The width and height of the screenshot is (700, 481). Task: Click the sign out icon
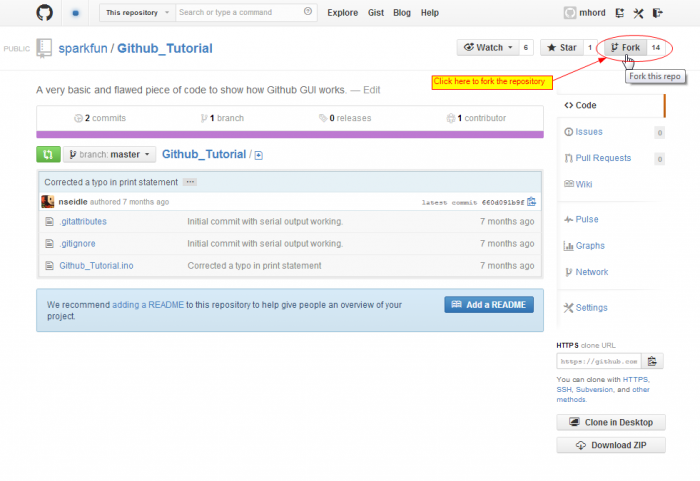click(657, 13)
